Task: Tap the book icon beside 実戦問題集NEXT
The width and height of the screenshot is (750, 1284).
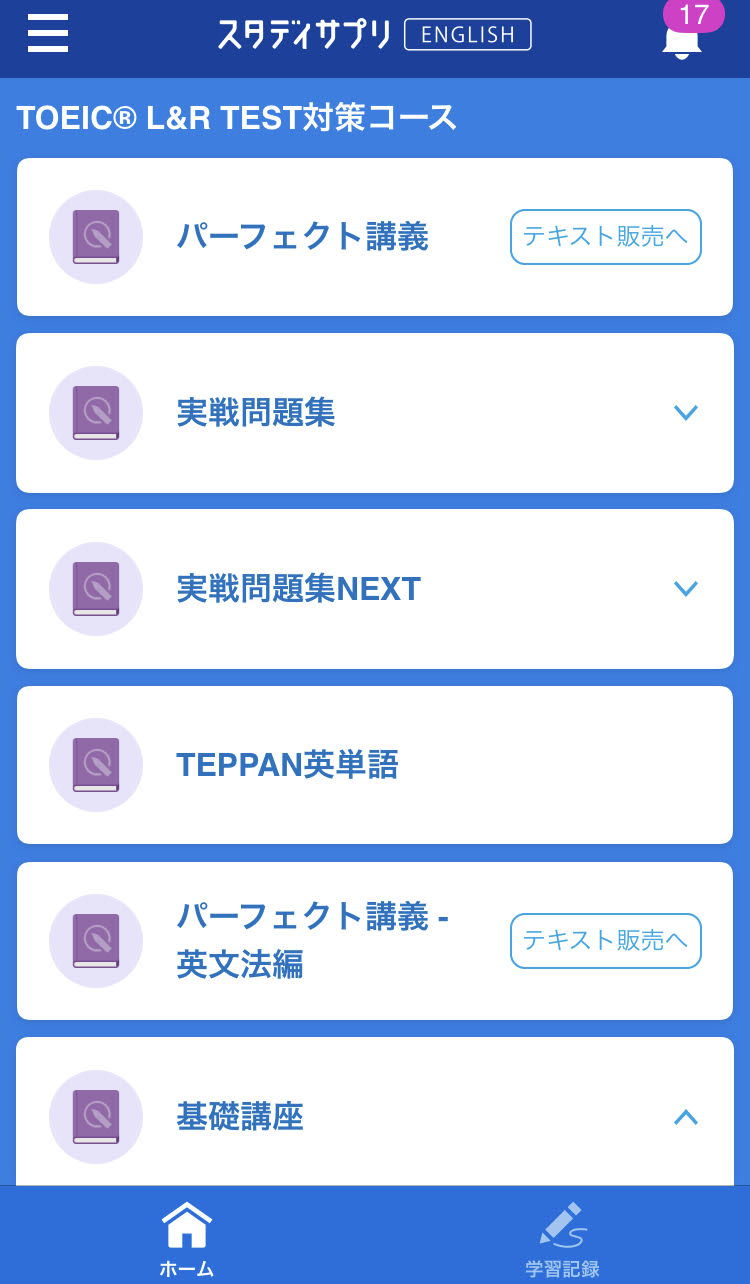Action: coord(96,589)
